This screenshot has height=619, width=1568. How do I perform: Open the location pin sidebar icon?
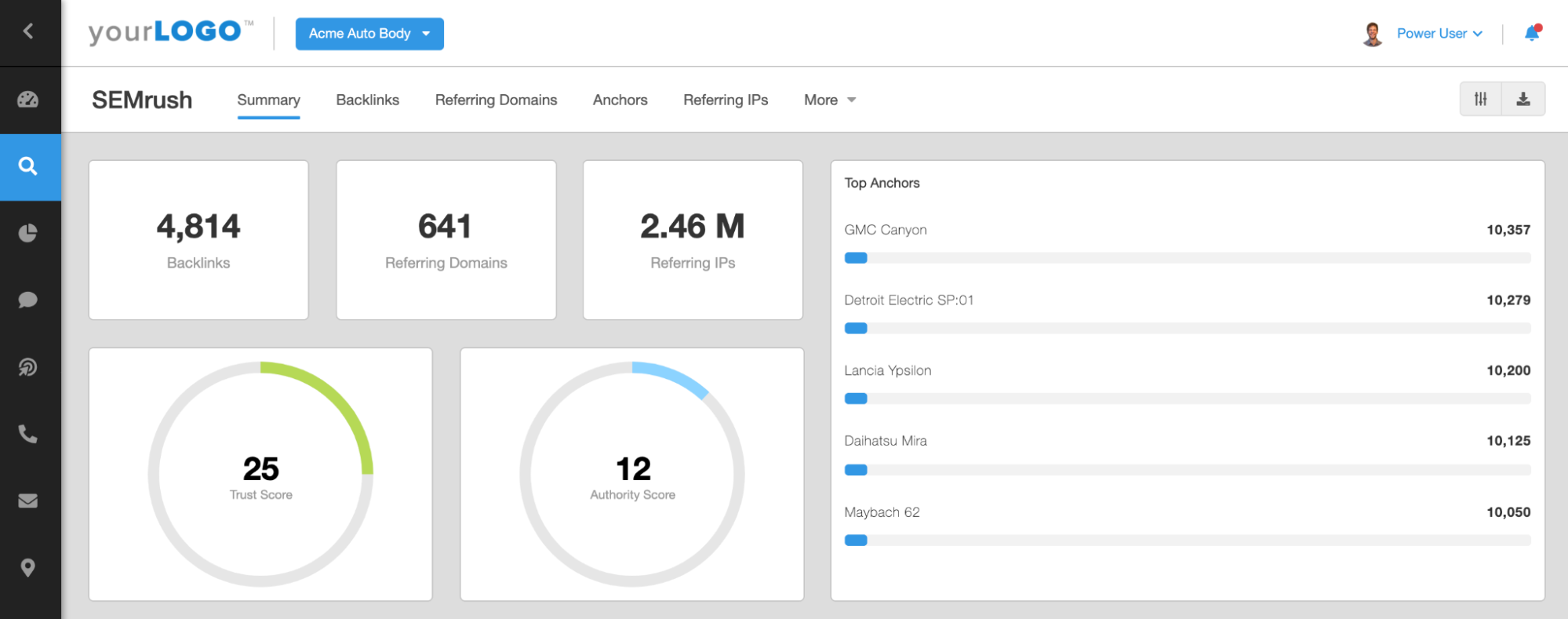pos(28,567)
